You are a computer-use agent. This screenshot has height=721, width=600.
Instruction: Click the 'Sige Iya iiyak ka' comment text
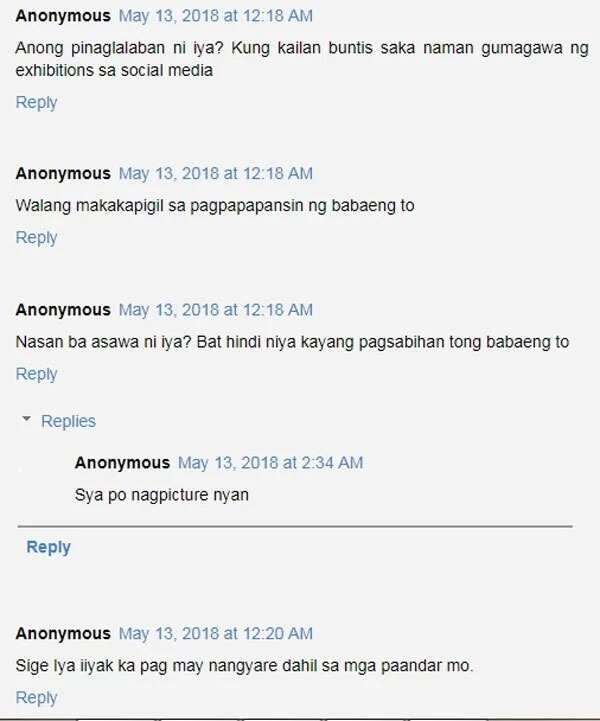point(244,665)
